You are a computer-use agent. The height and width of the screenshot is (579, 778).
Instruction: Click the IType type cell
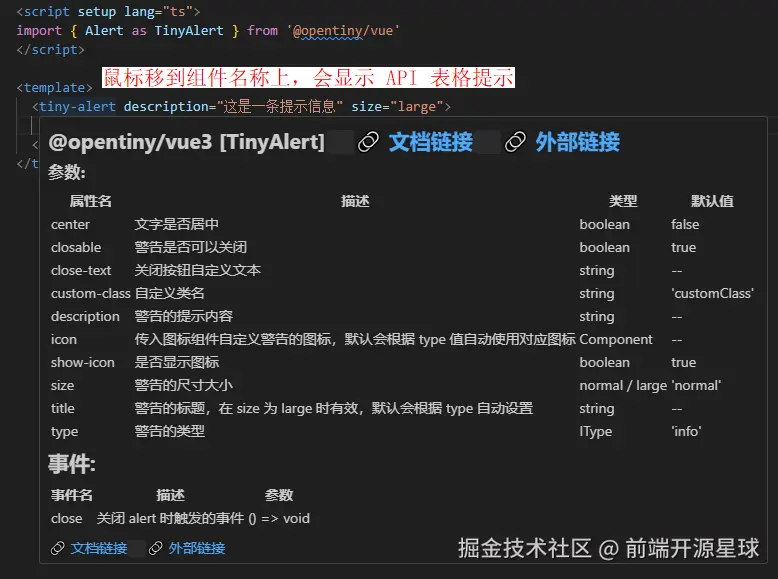(595, 432)
